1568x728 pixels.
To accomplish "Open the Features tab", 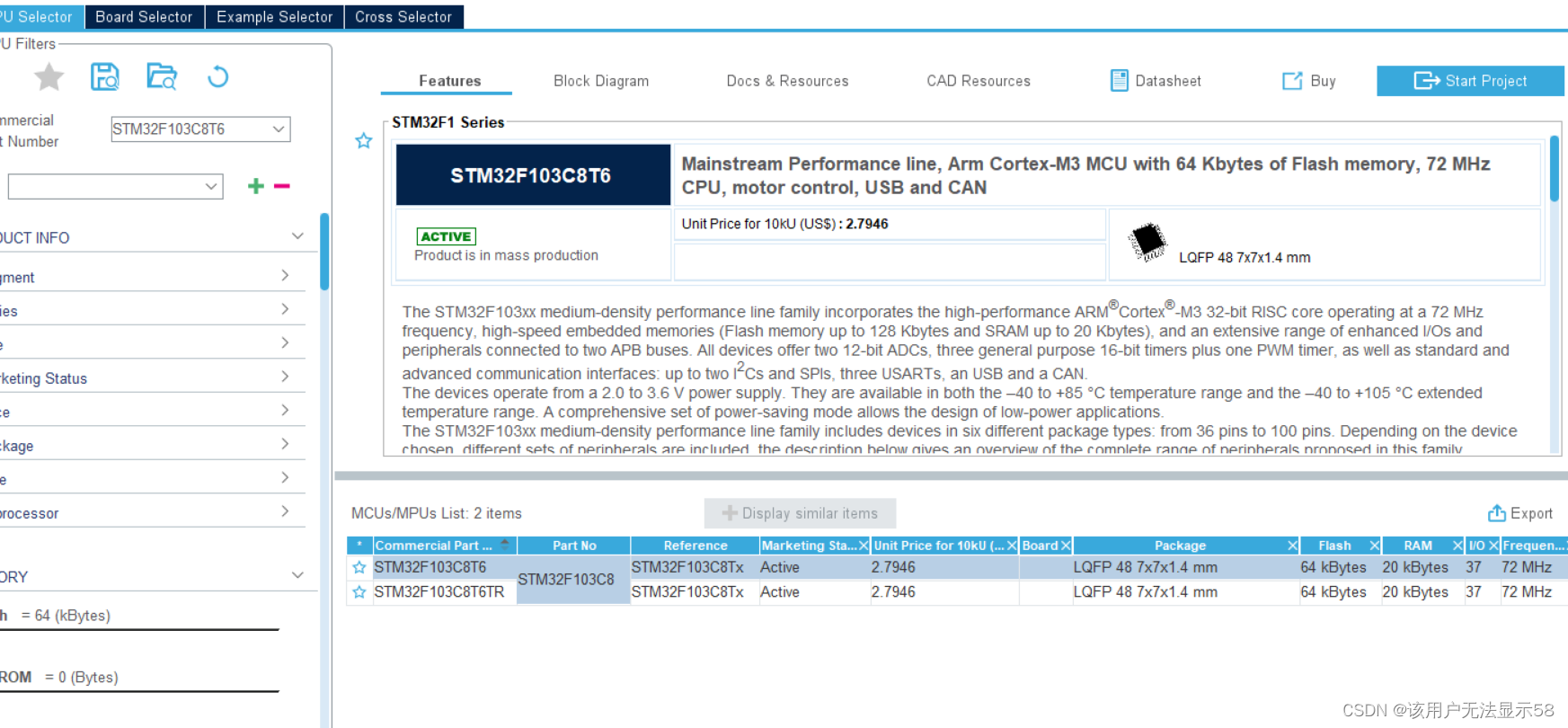I will (x=449, y=81).
